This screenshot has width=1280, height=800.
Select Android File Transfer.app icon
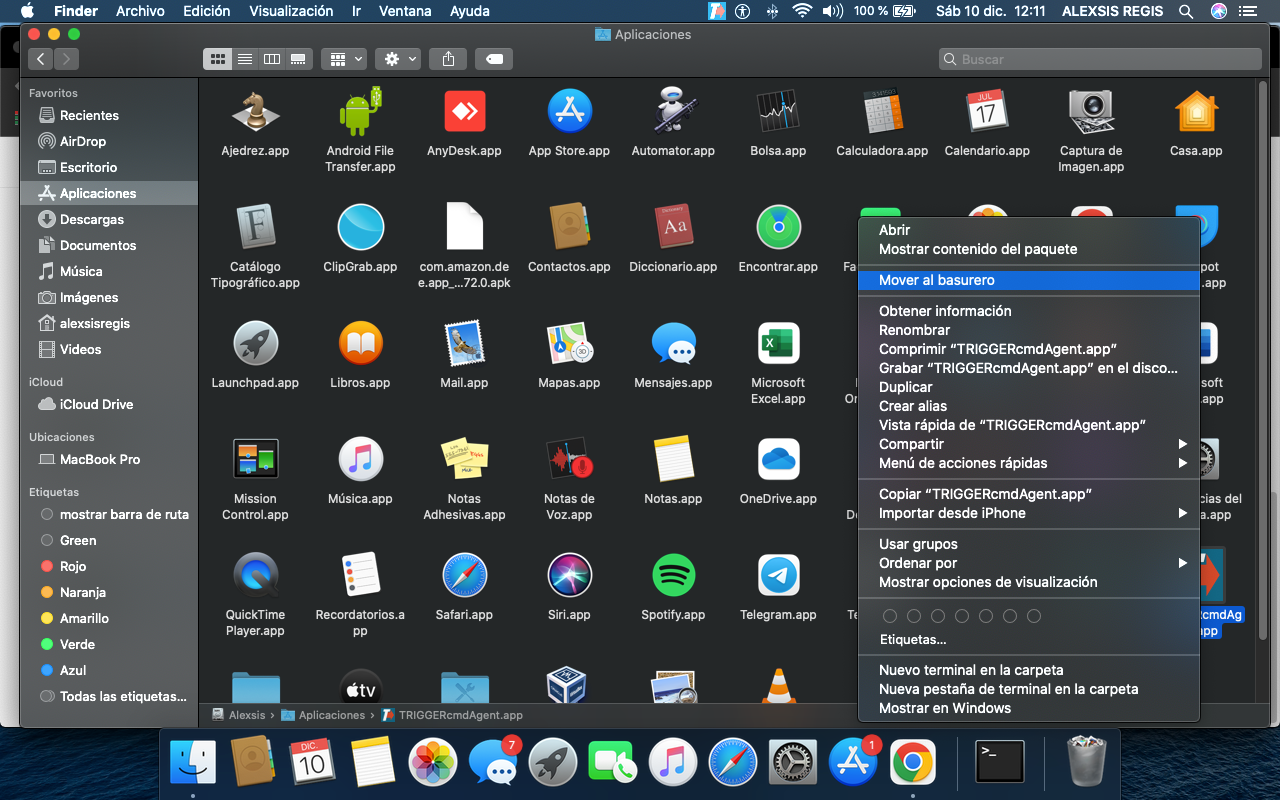coord(360,111)
